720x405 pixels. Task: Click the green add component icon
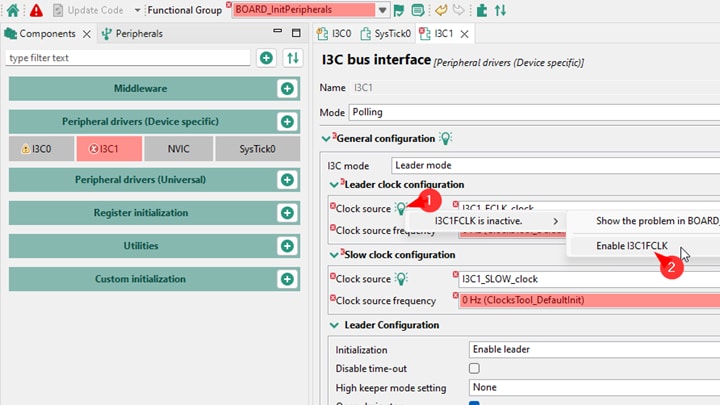tap(266, 58)
